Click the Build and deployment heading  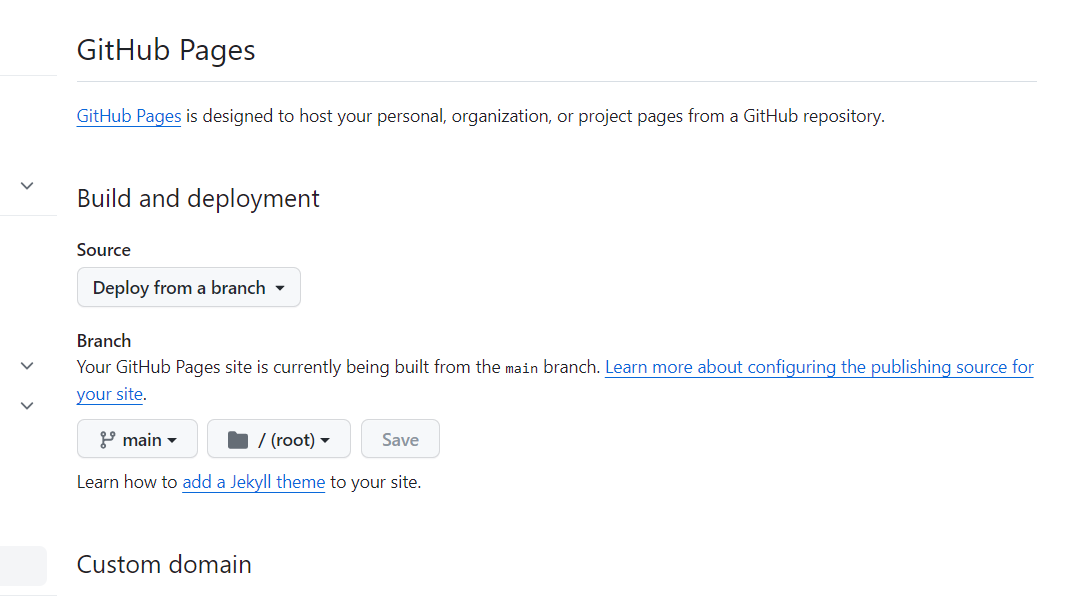[x=198, y=199]
